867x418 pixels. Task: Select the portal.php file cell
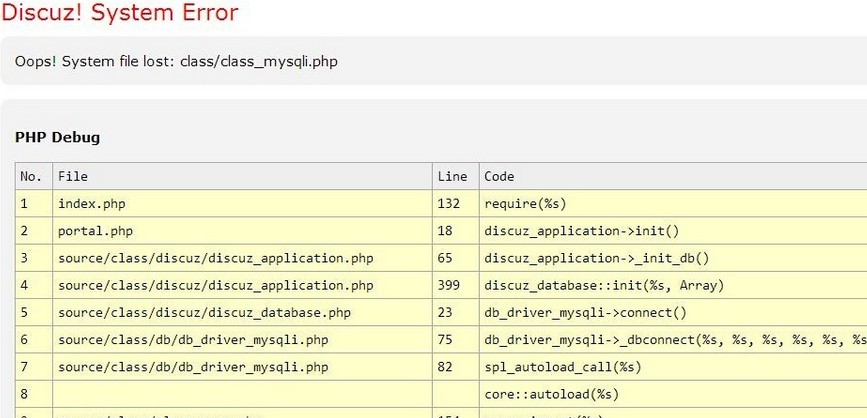96,231
